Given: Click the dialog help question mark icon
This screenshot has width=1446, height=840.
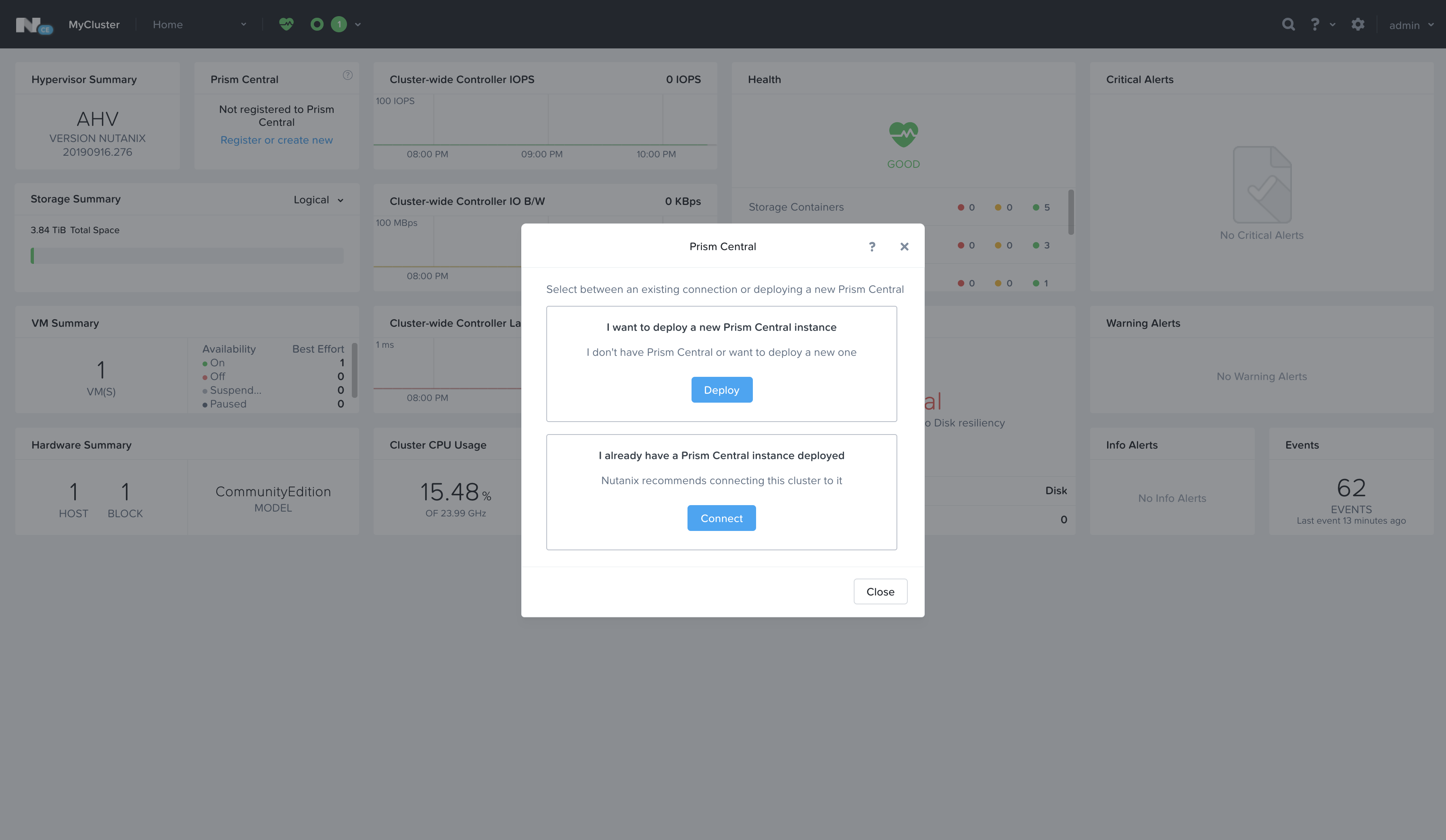Looking at the screenshot, I should [x=871, y=247].
